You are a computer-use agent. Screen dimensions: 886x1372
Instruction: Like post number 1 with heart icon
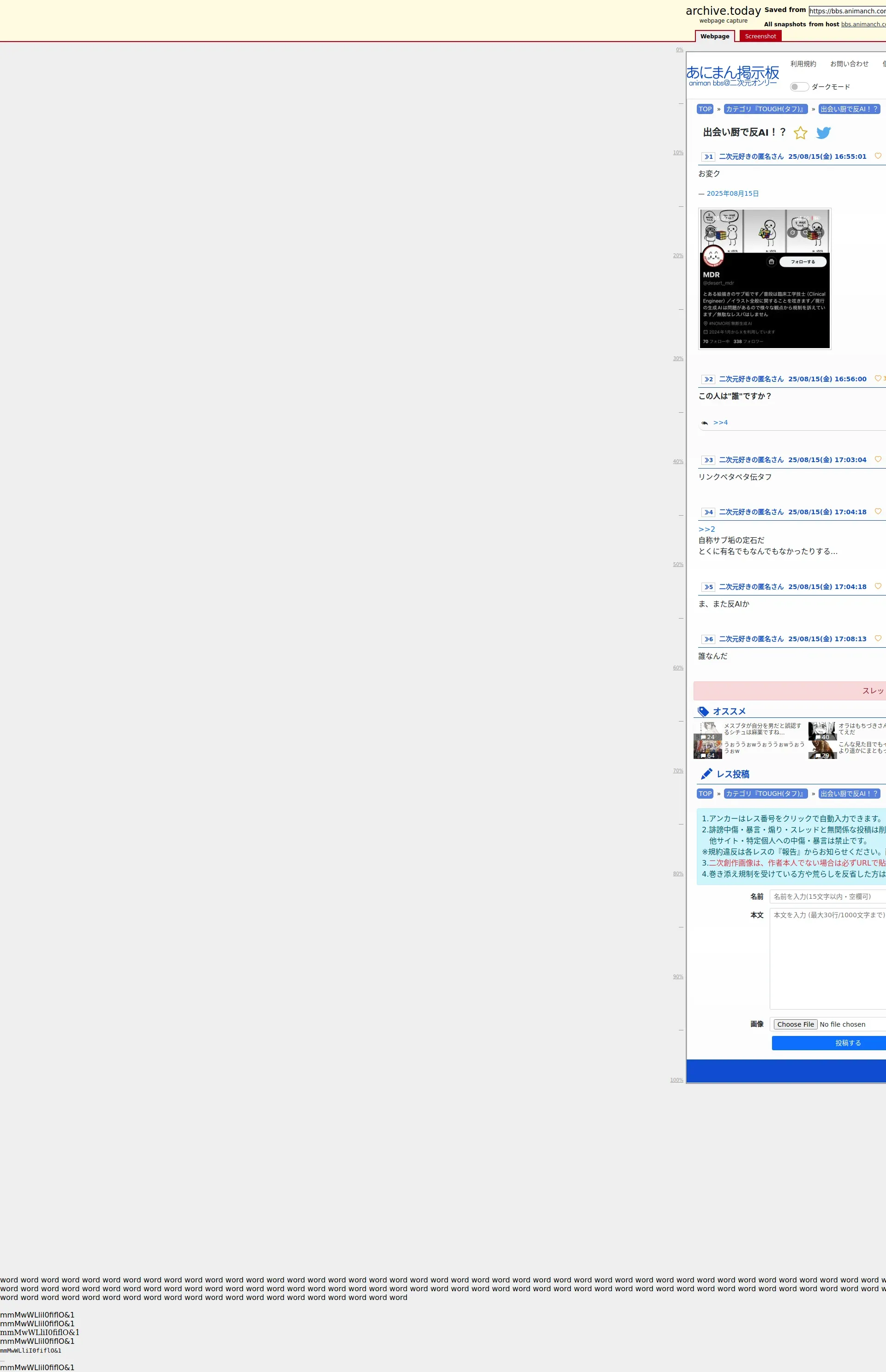877,156
